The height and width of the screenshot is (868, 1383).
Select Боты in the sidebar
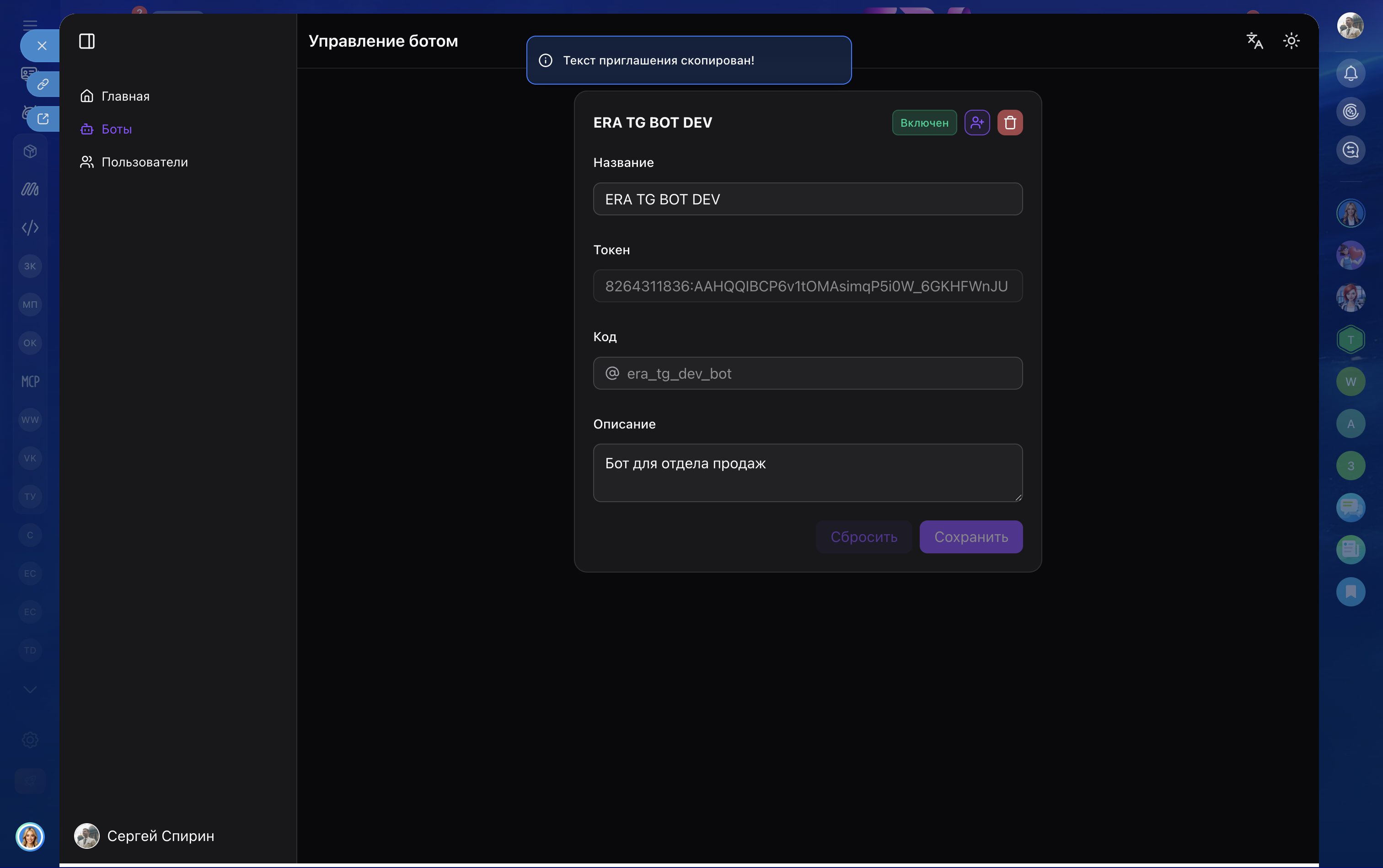click(106, 129)
